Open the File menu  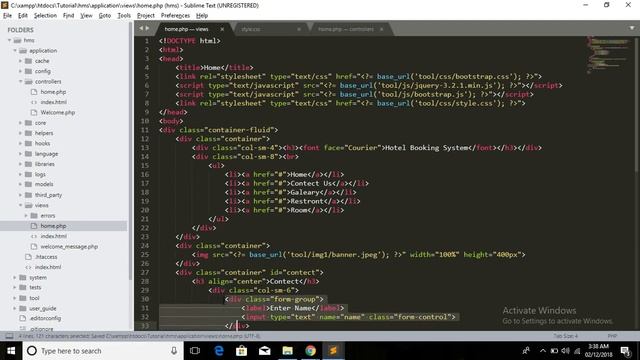7,16
